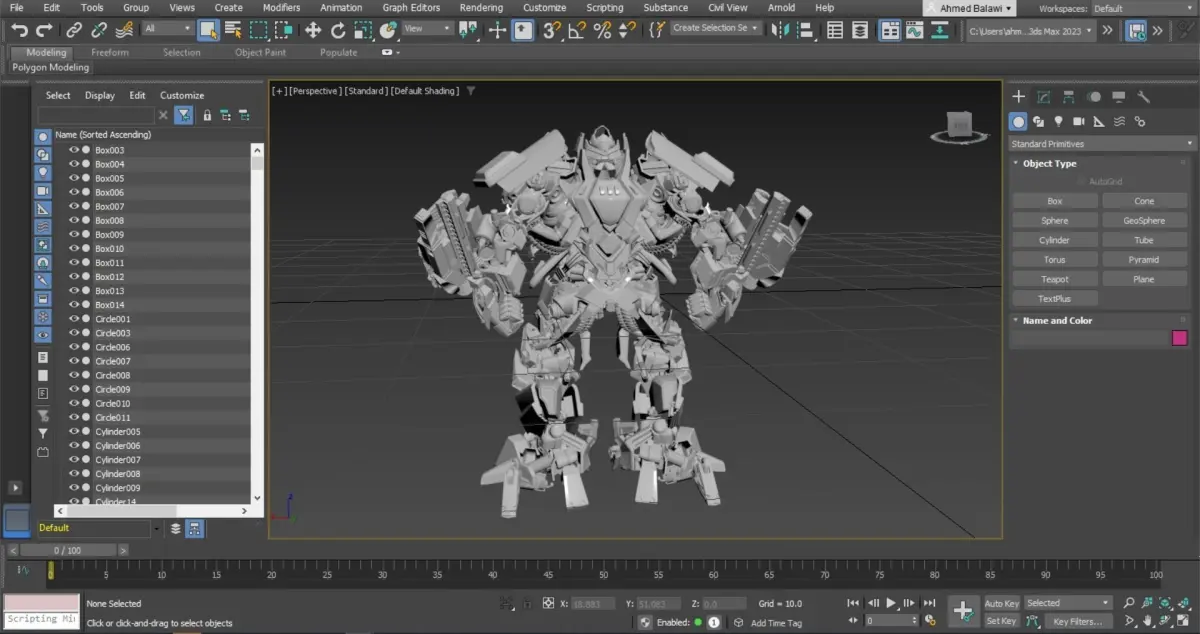
Task: Click the Rectangular Selection Region icon
Action: click(259, 30)
